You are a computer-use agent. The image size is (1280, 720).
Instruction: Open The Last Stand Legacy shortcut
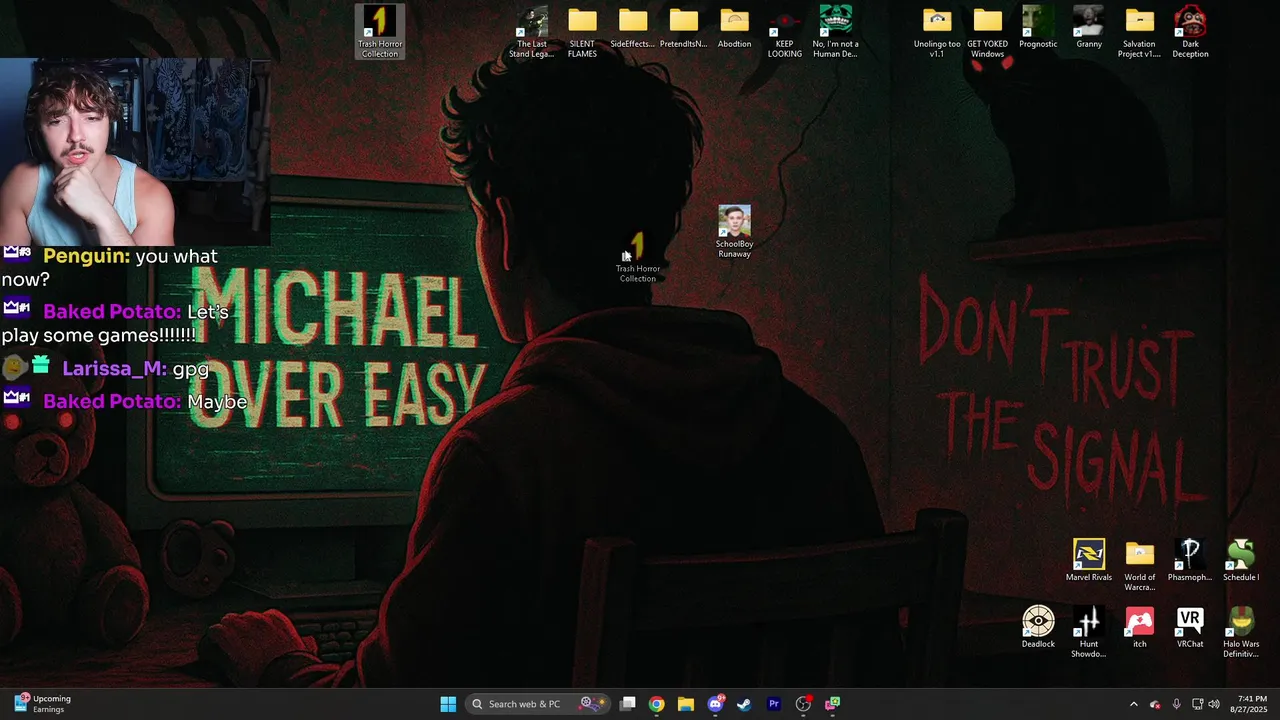532,31
